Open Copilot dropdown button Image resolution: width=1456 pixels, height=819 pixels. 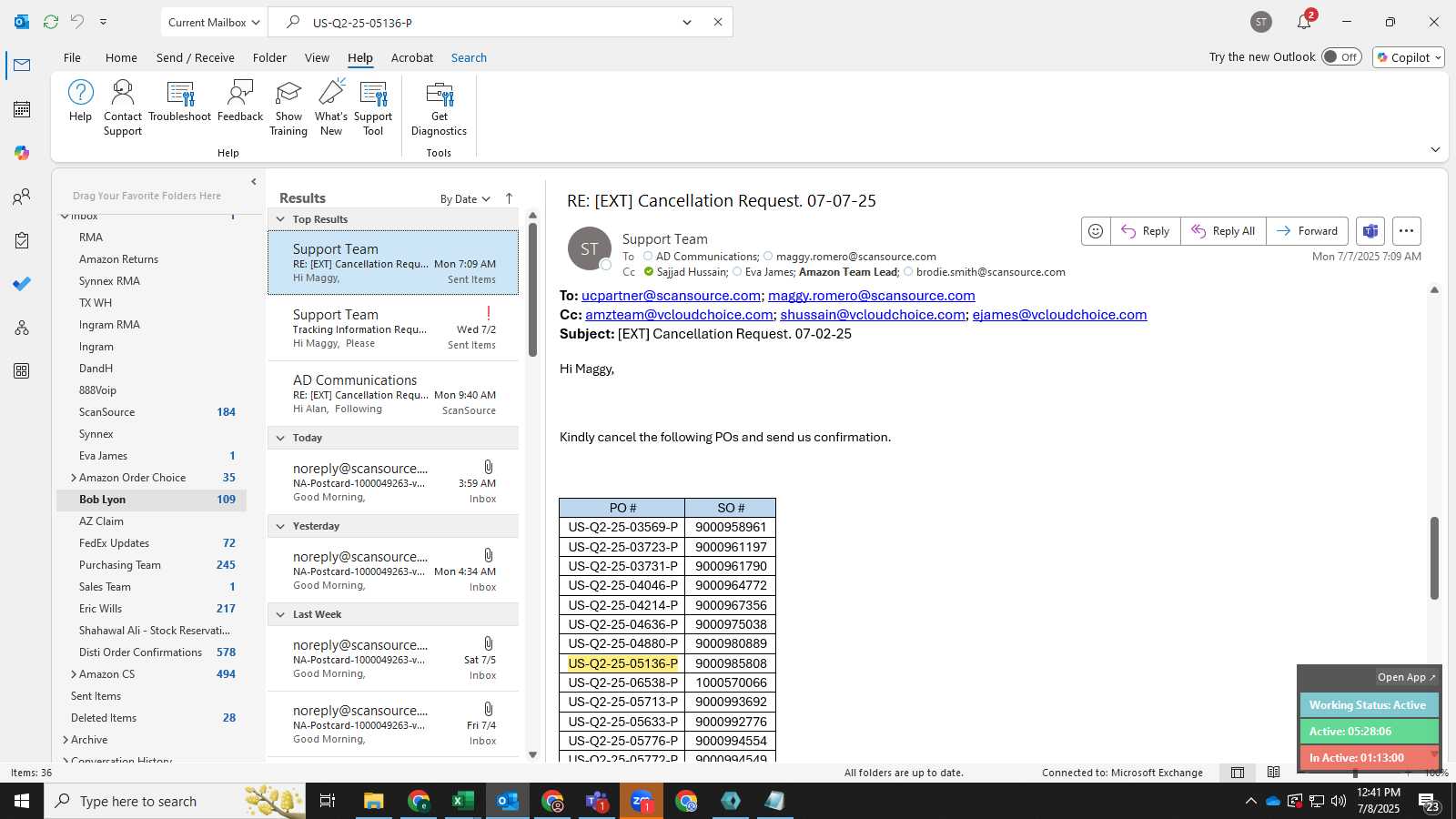[1409, 57]
